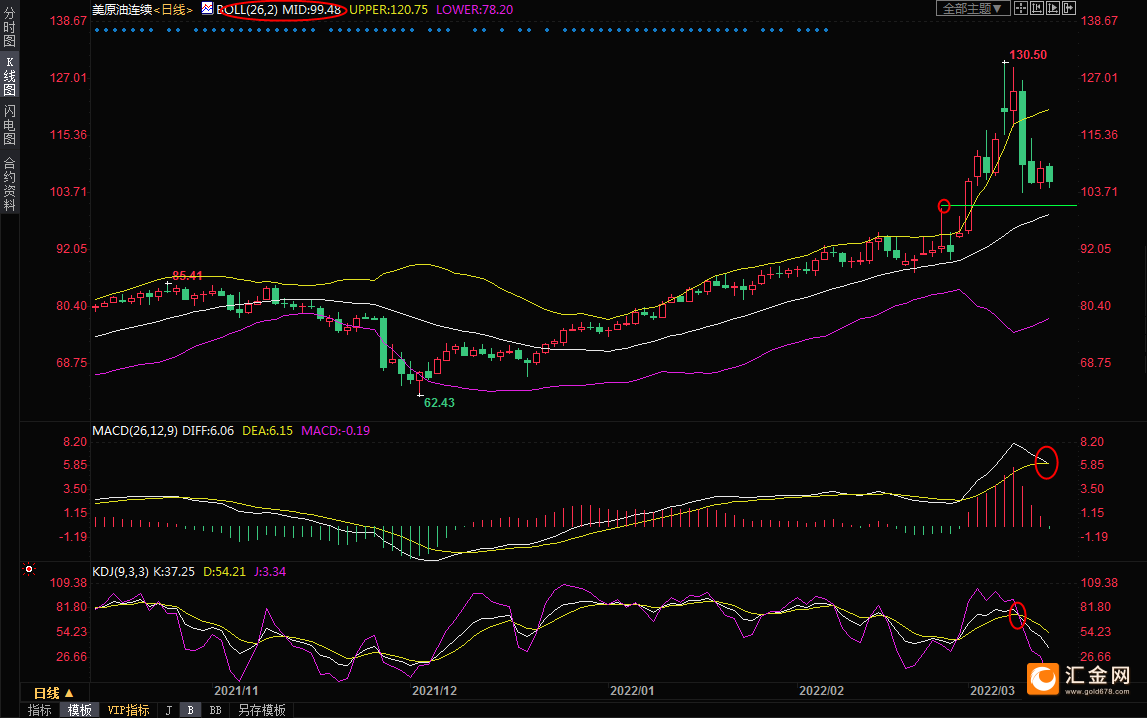Viewport: 1147px width, 718px height.
Task: Click the 美原油连续 contract title
Action: 122,10
